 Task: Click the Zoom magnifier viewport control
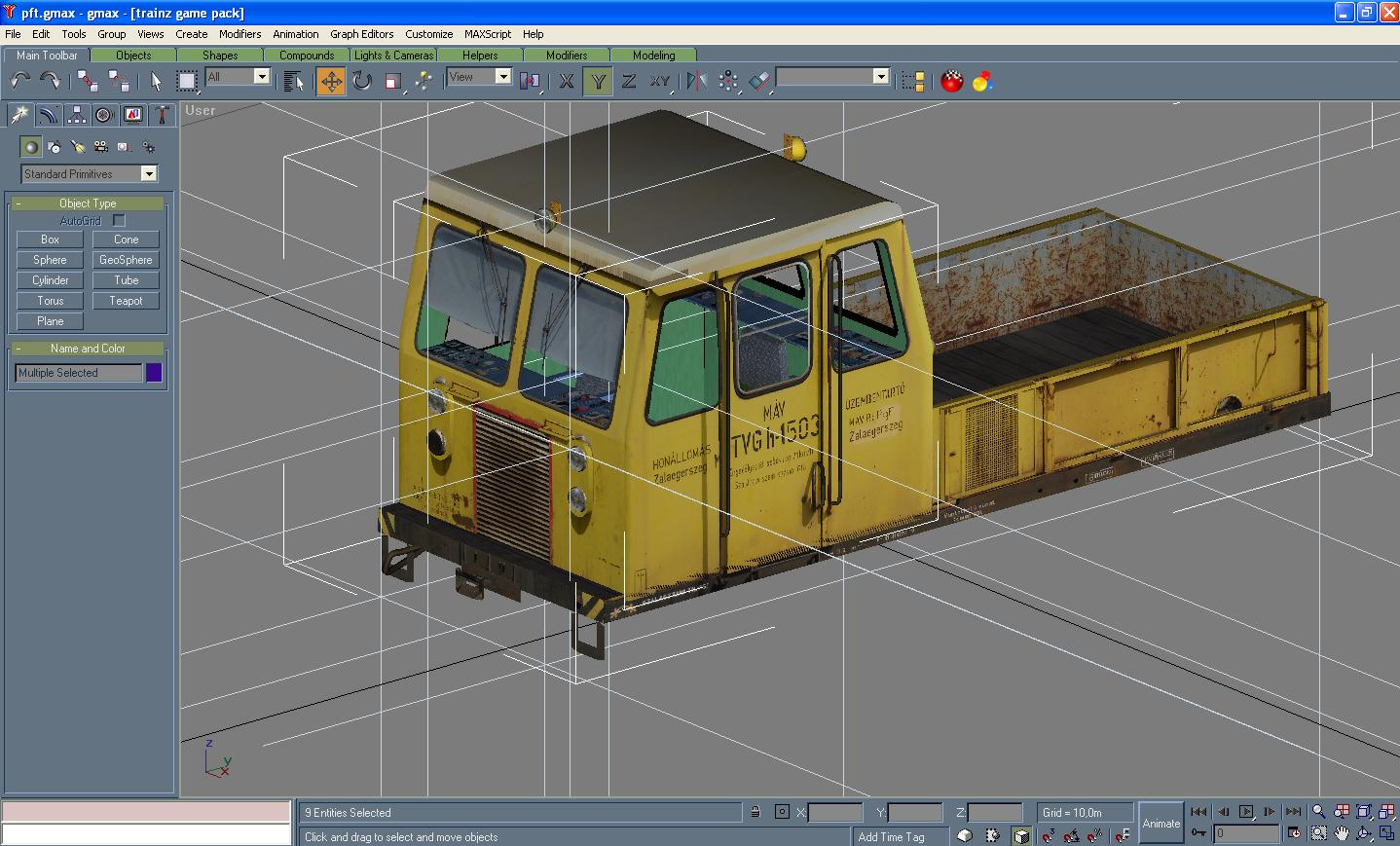(1318, 811)
